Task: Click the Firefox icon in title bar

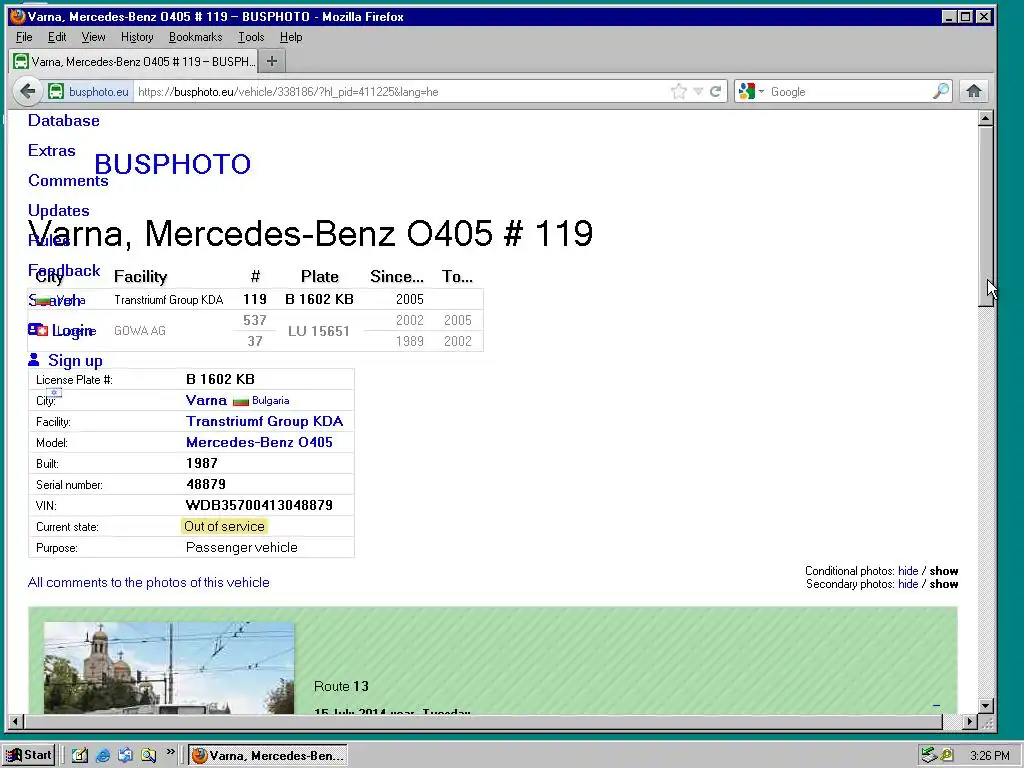Action: coord(18,16)
